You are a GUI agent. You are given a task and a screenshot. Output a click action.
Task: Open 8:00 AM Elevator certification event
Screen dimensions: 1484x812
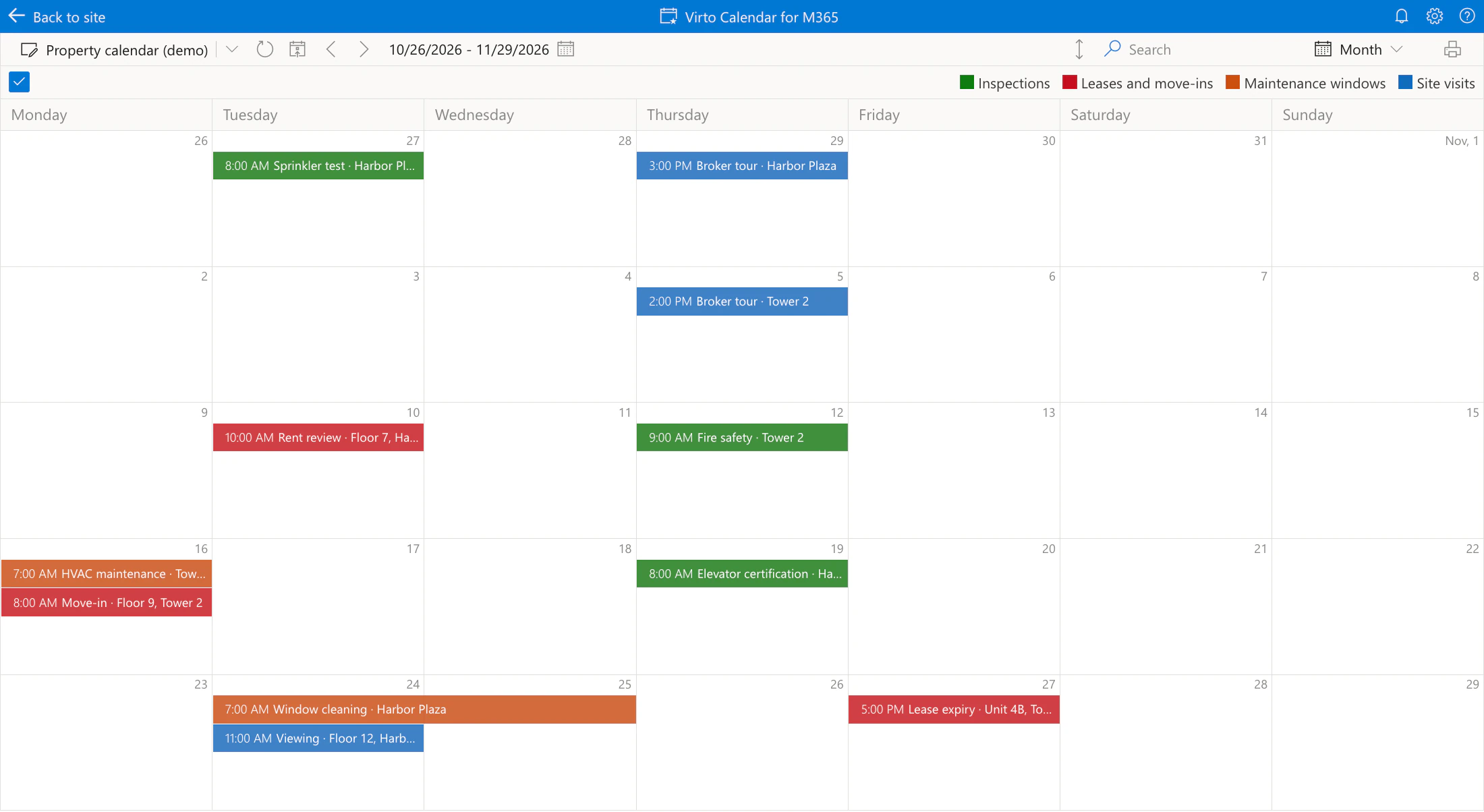pos(742,574)
